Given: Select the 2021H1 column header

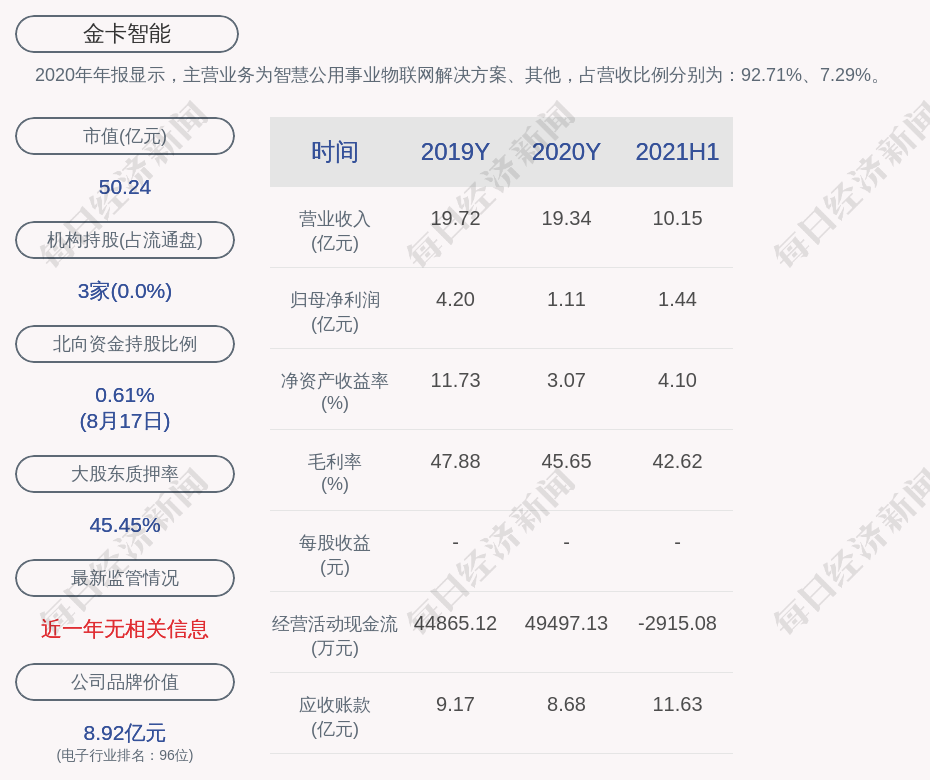Looking at the screenshot, I should pyautogui.click(x=677, y=152).
